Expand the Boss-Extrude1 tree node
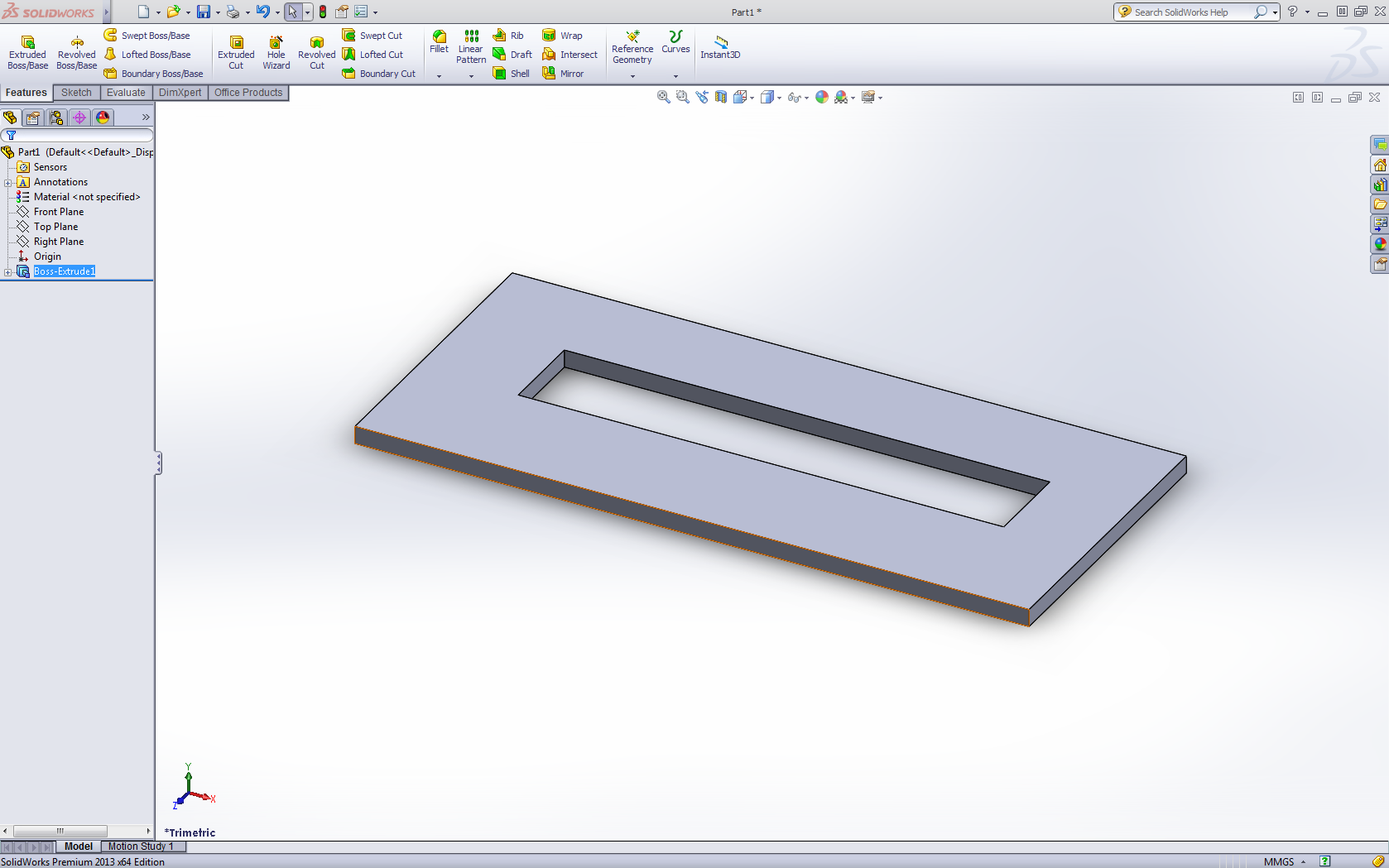Screen dimensions: 1389x868 pos(8,272)
